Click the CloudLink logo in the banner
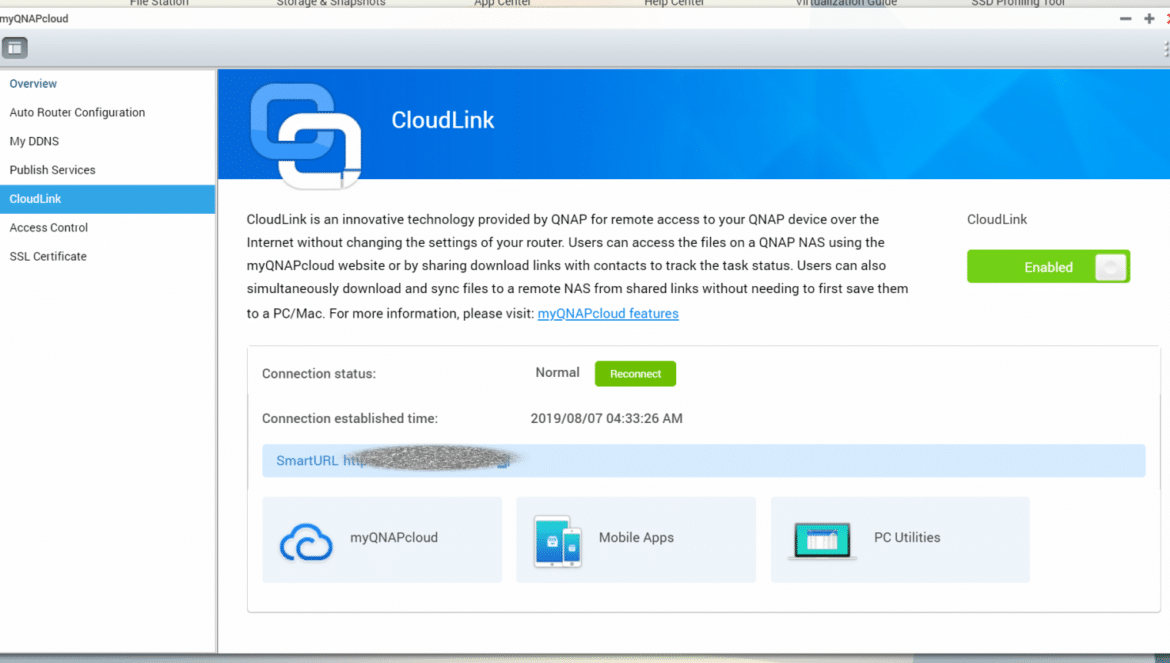The width and height of the screenshot is (1170, 663). [x=306, y=135]
